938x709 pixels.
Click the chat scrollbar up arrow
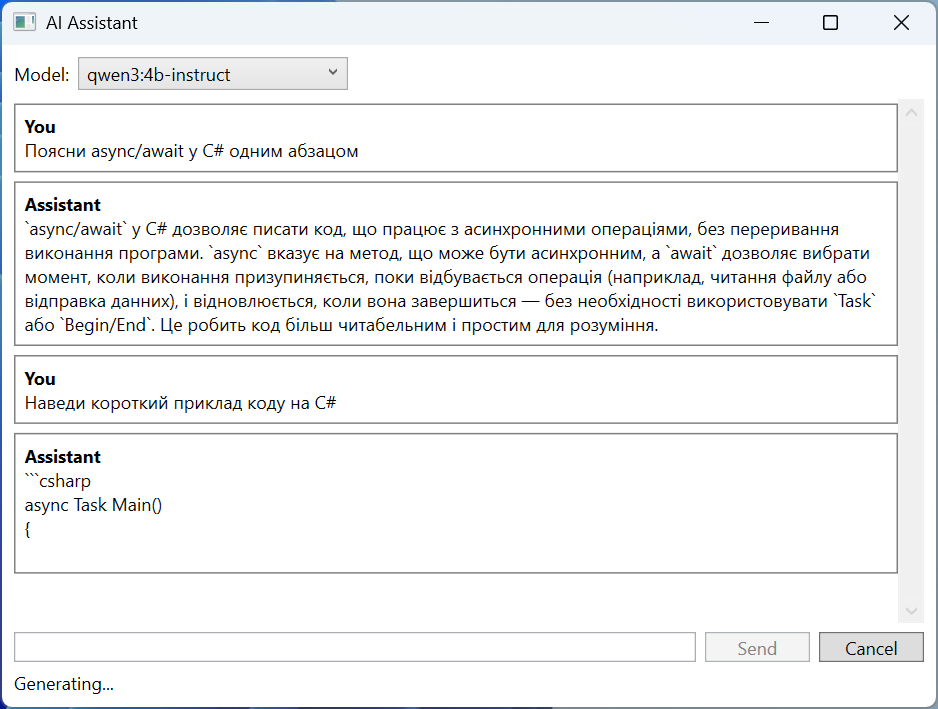pos(911,112)
